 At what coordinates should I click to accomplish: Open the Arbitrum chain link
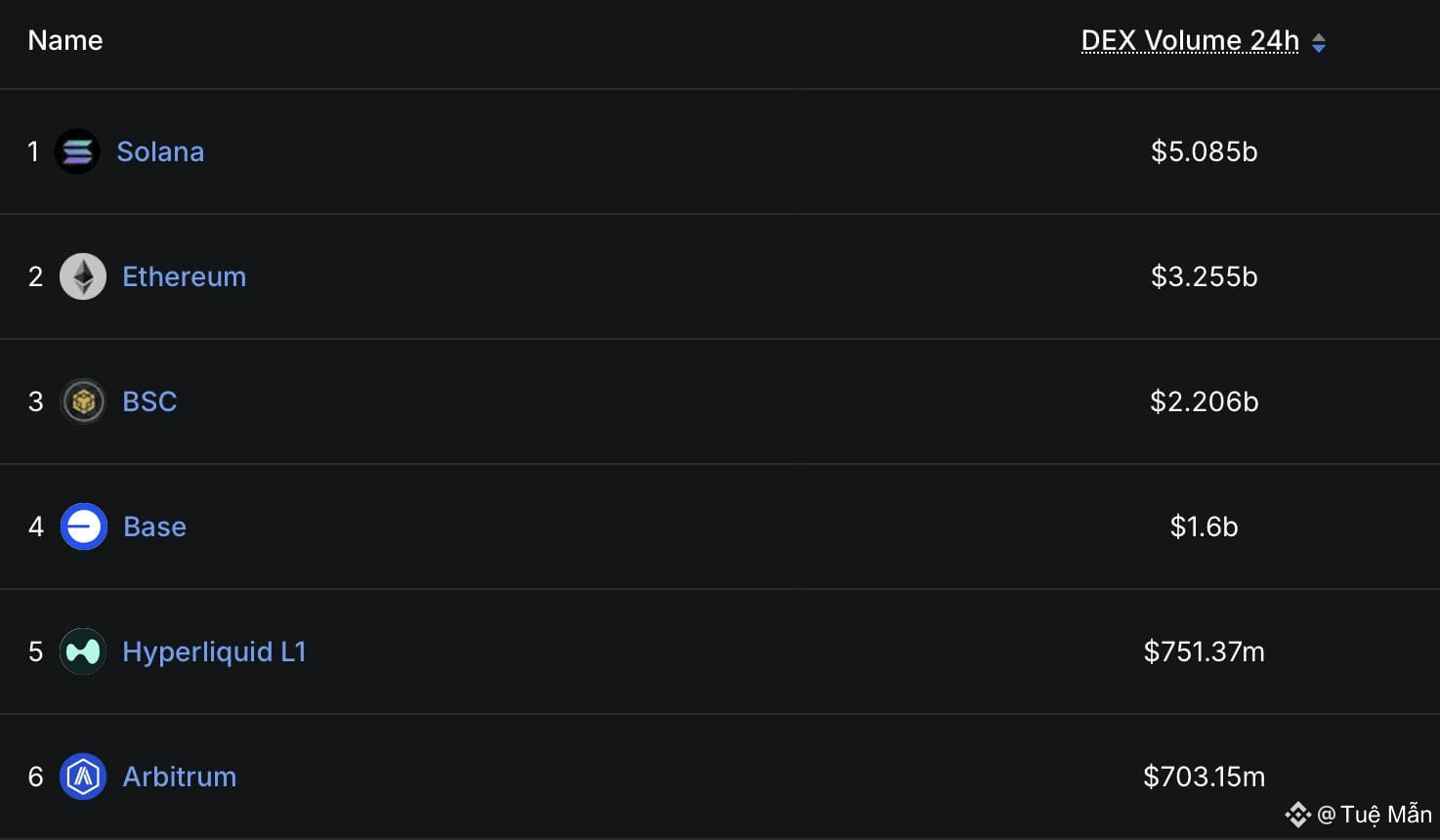pyautogui.click(x=179, y=777)
